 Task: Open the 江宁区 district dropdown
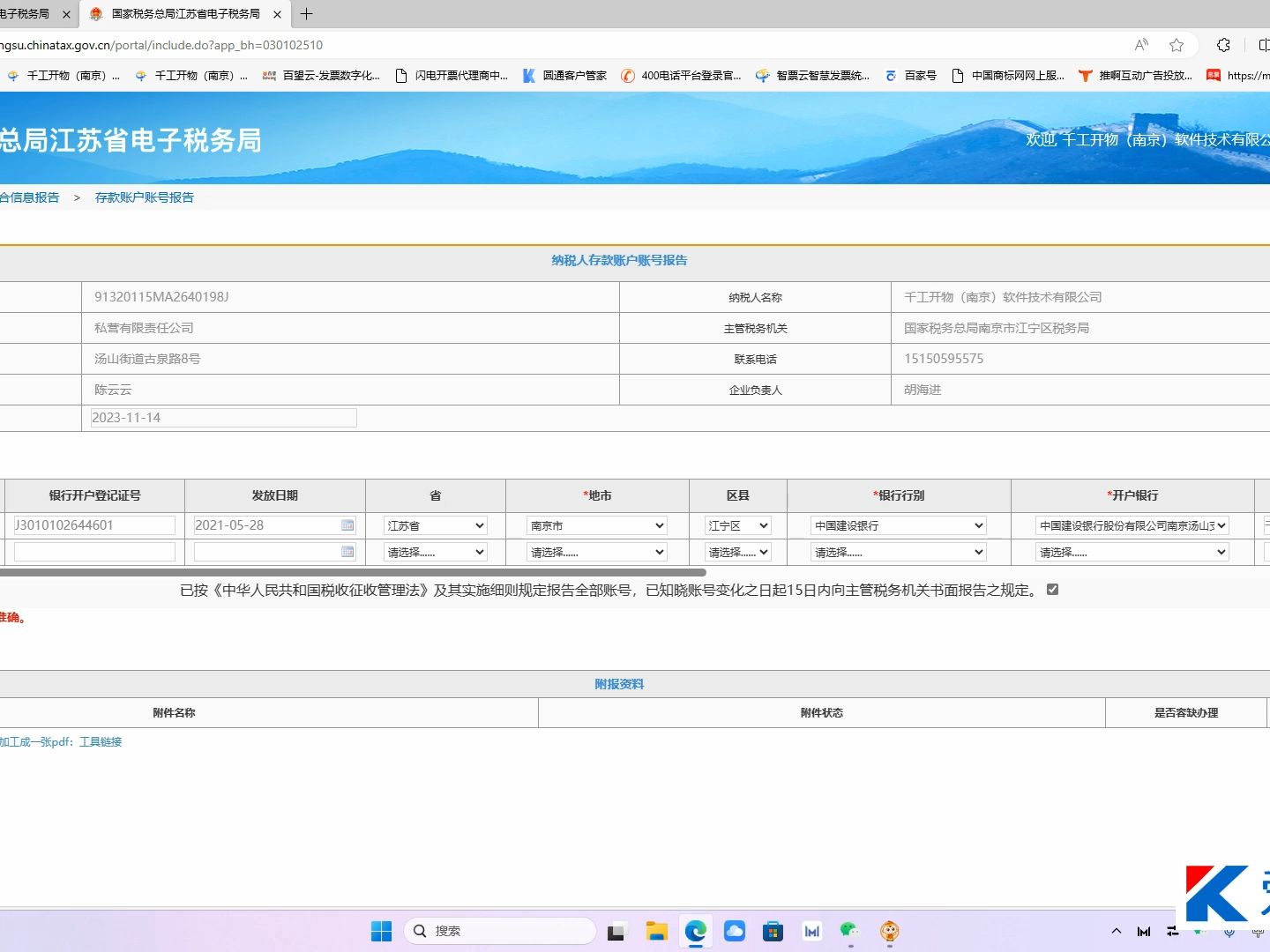click(x=738, y=525)
